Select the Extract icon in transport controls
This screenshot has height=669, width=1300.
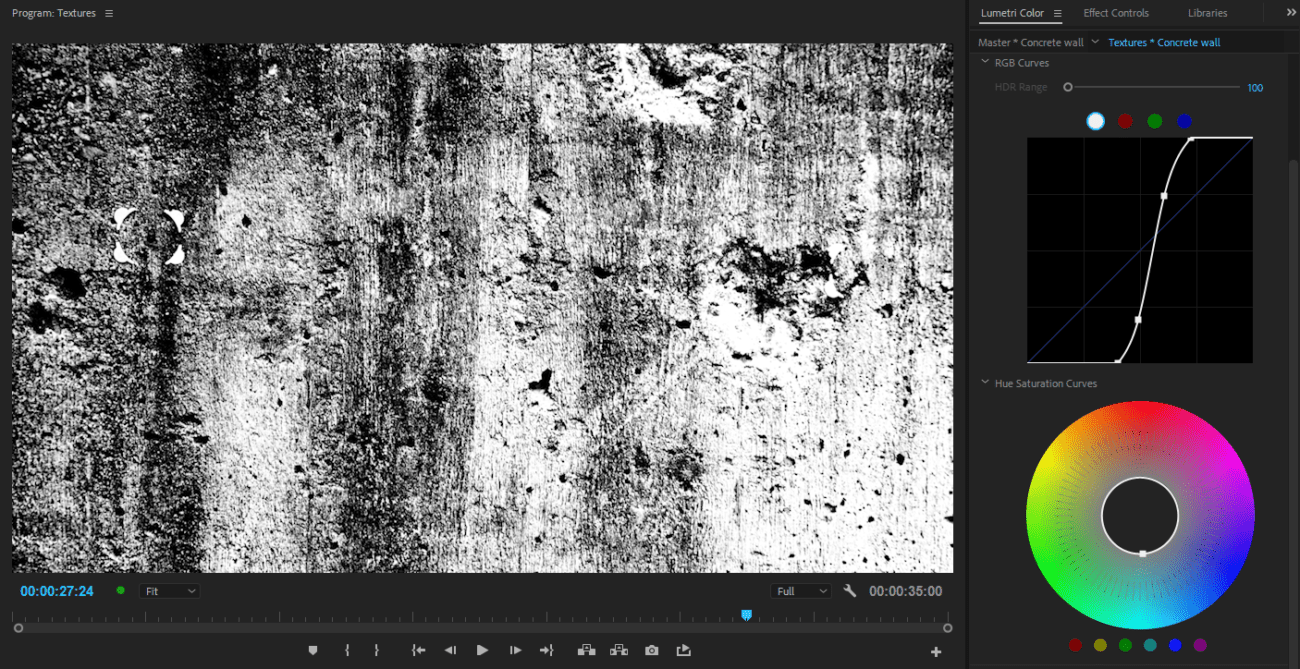click(x=619, y=650)
